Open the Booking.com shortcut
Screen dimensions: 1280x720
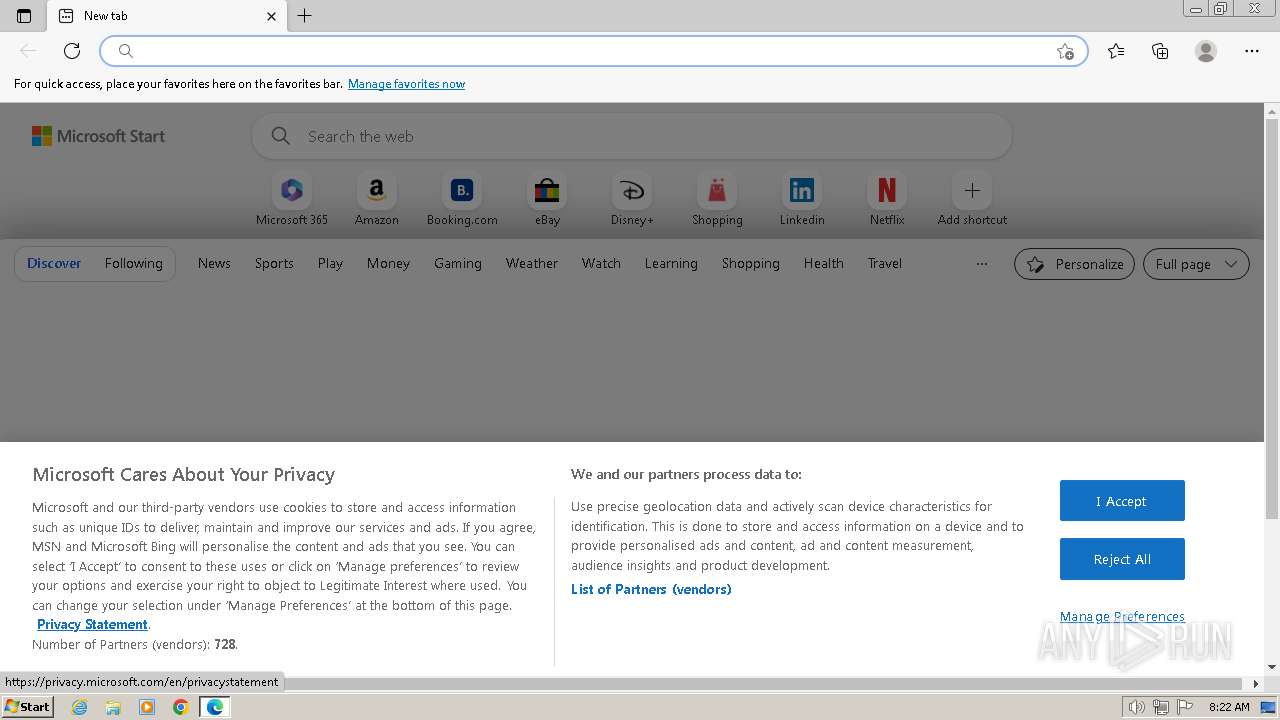[x=462, y=200]
